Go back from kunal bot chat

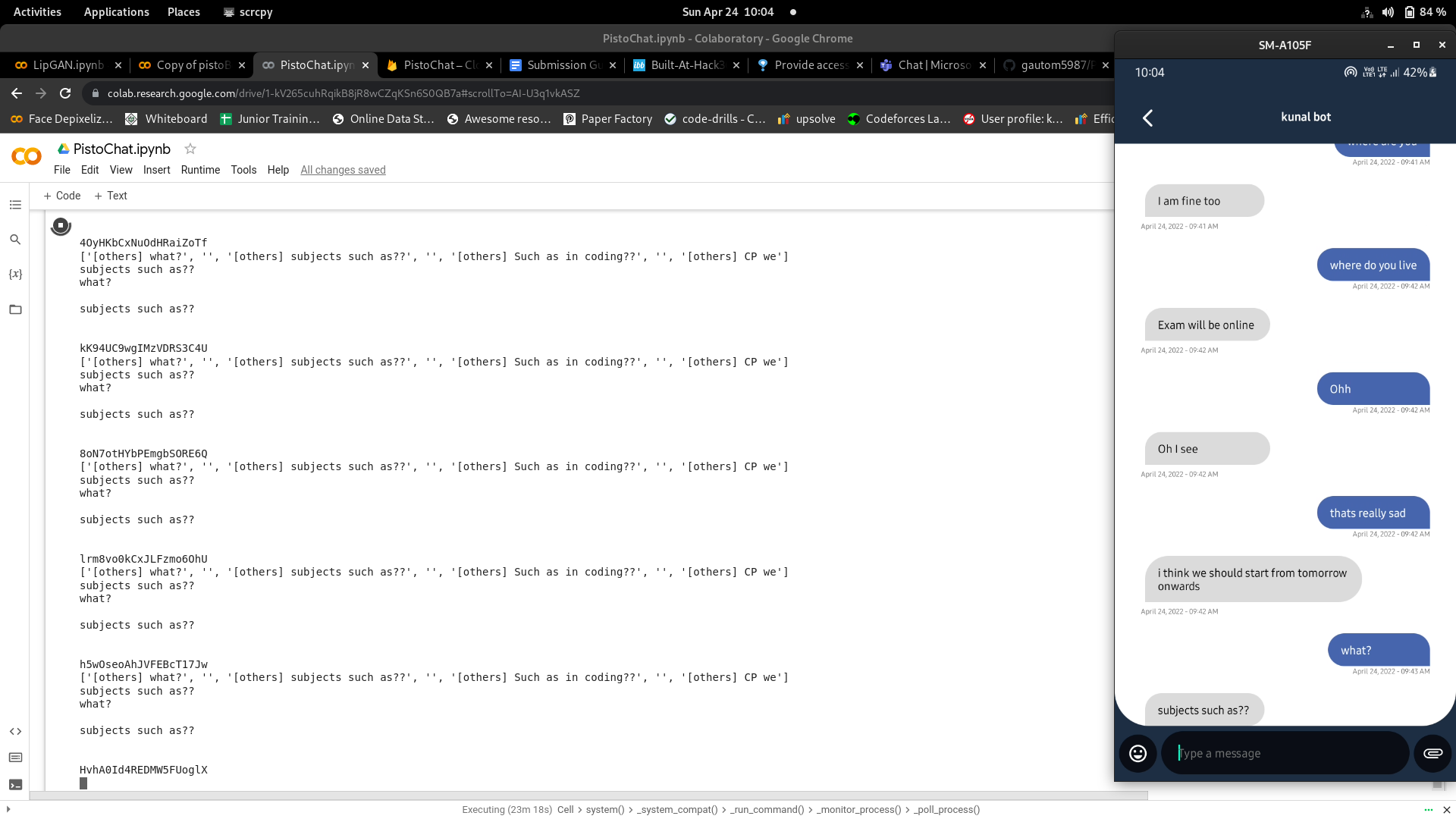click(x=1147, y=118)
